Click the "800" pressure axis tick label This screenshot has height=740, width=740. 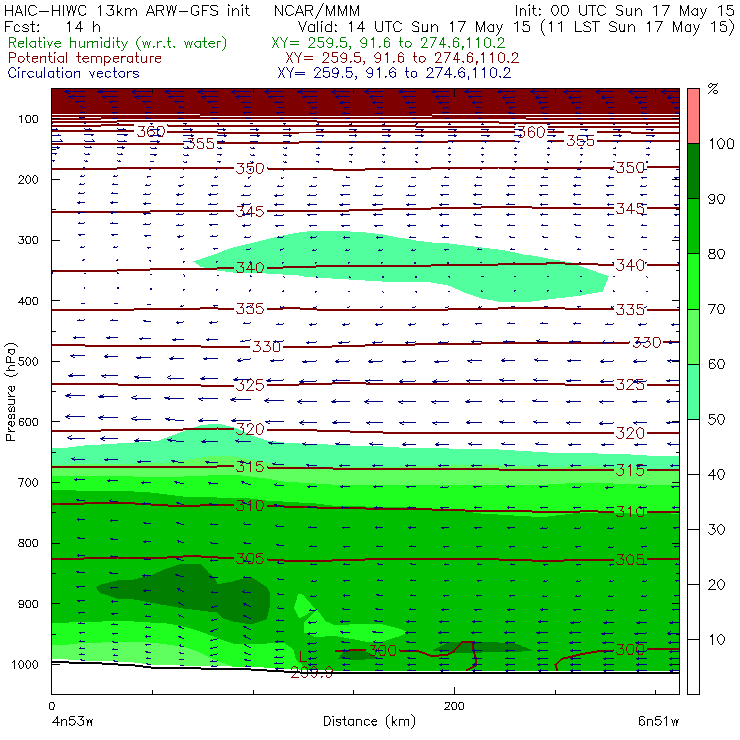[x=28, y=543]
